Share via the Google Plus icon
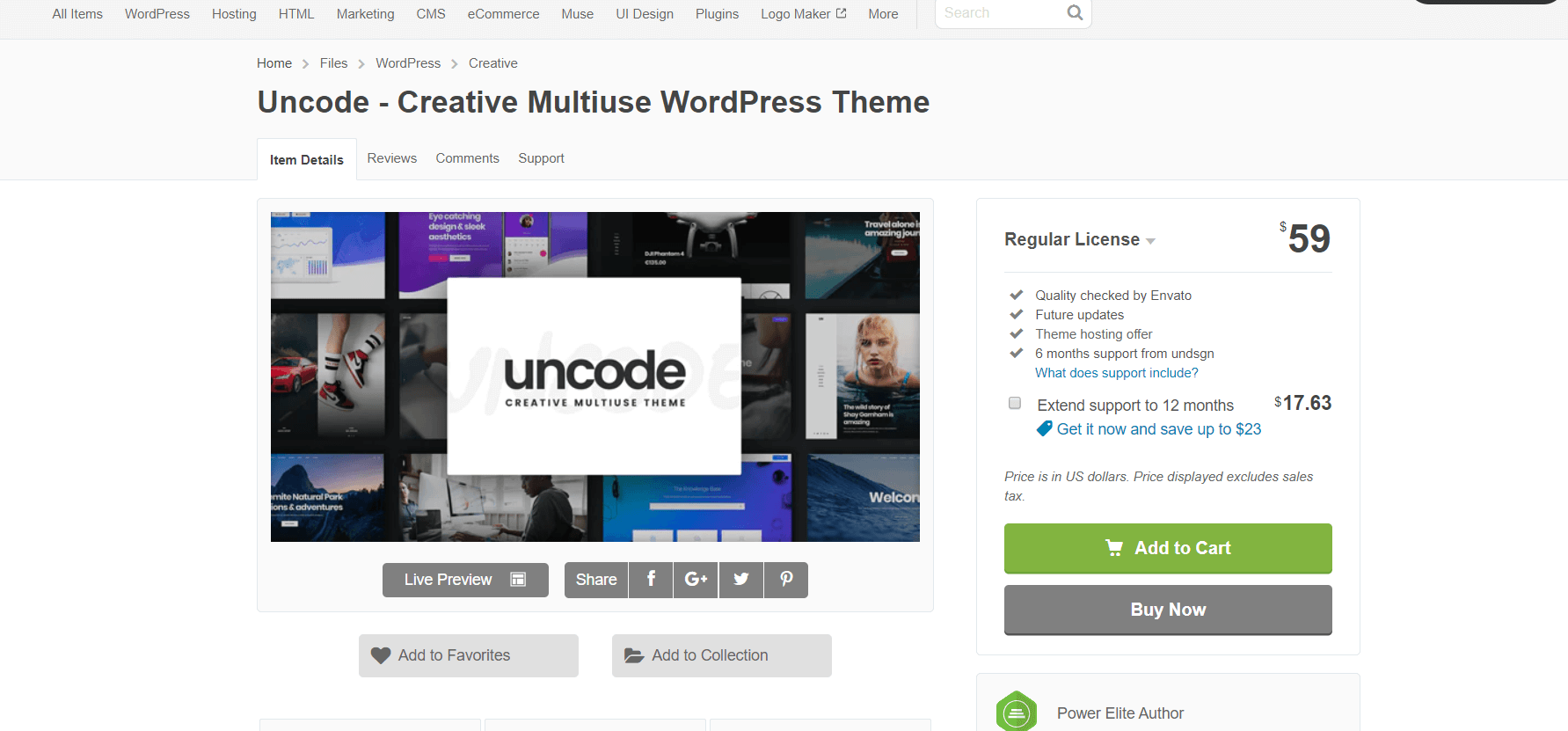The width and height of the screenshot is (1568, 731). point(696,580)
